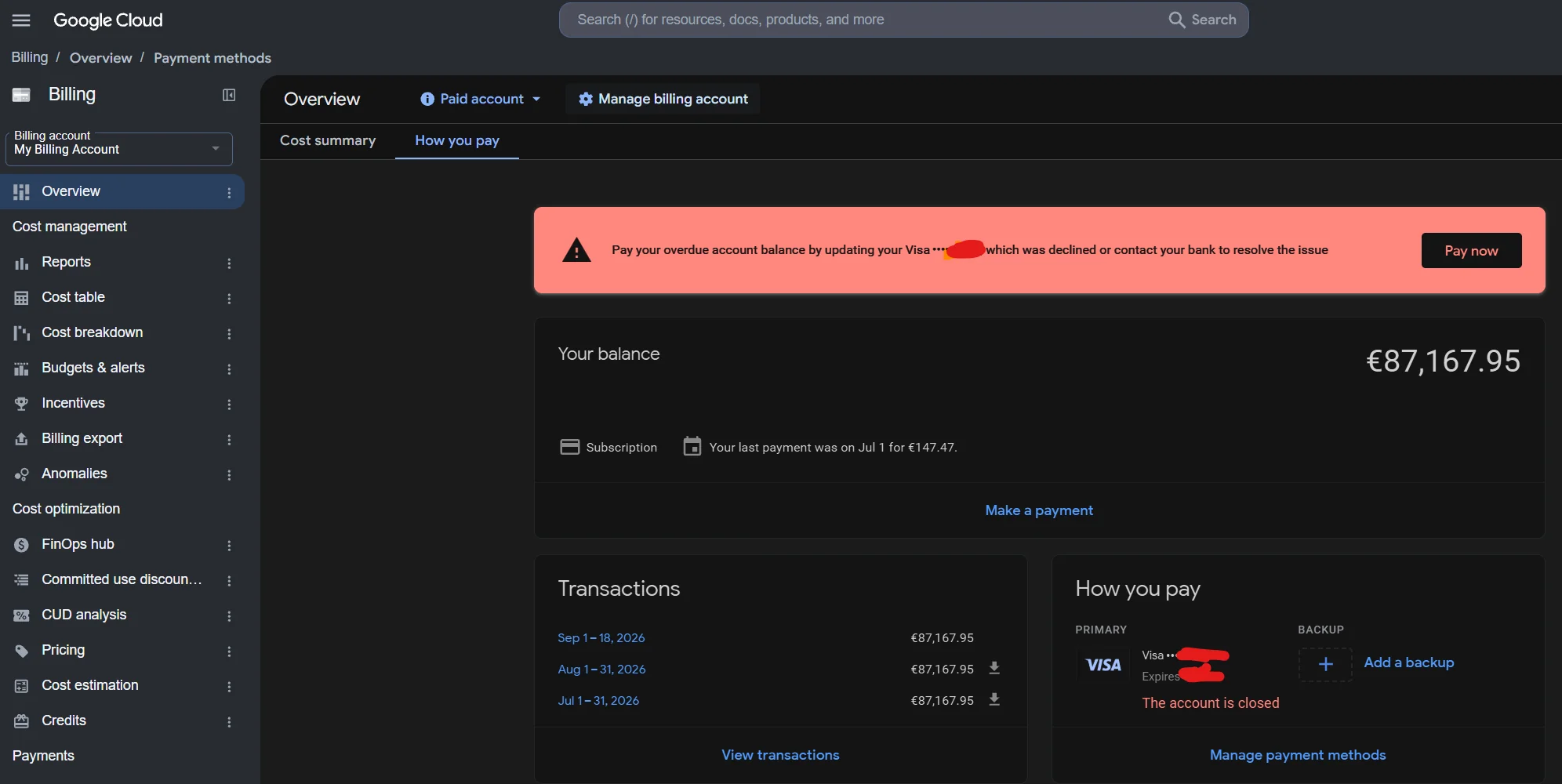Download the Aug 1–31, 2026 invoice
Viewport: 1562px width, 784px height.
[x=994, y=668]
